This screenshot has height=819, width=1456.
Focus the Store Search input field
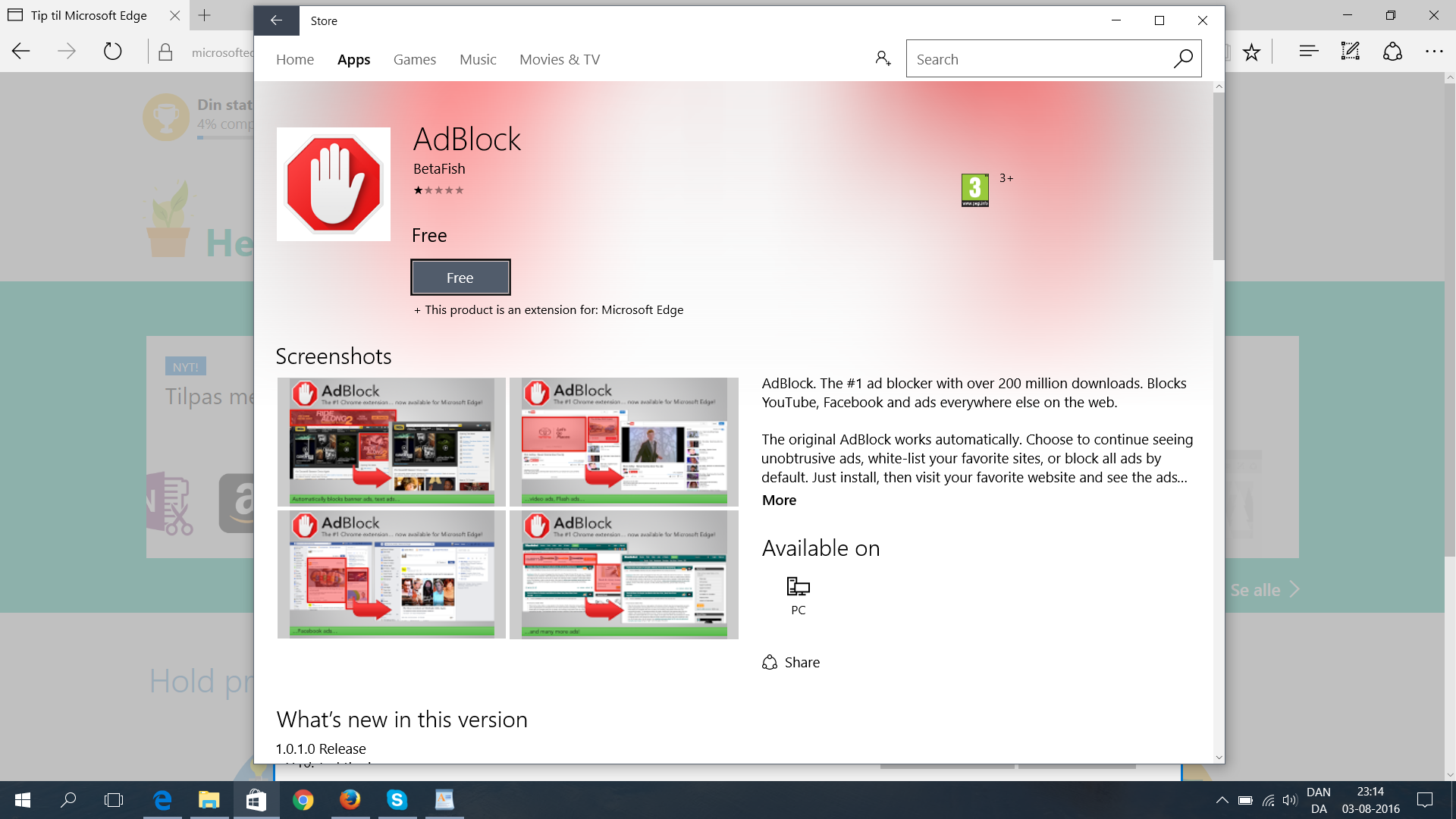click(x=1039, y=59)
